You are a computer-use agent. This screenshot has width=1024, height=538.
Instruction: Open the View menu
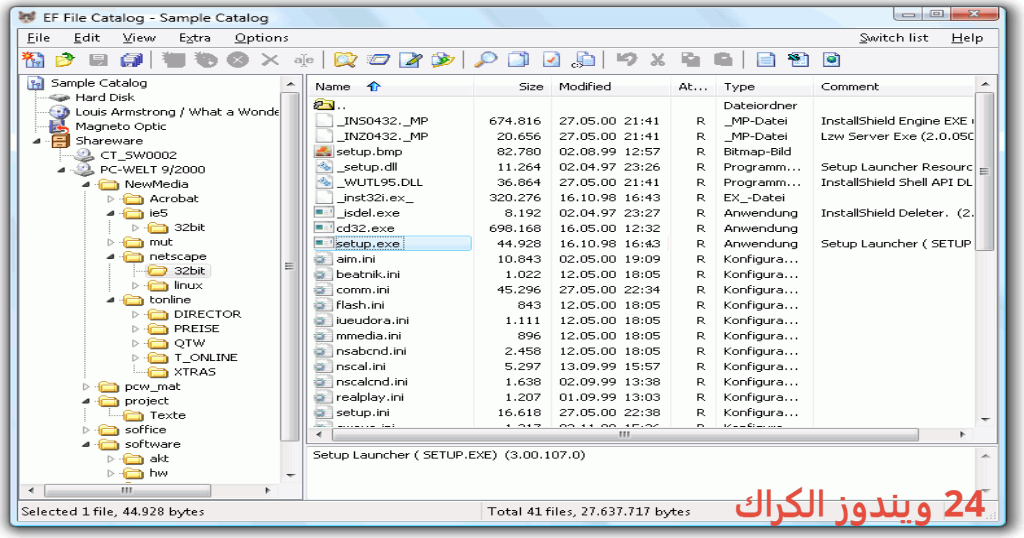click(x=139, y=38)
